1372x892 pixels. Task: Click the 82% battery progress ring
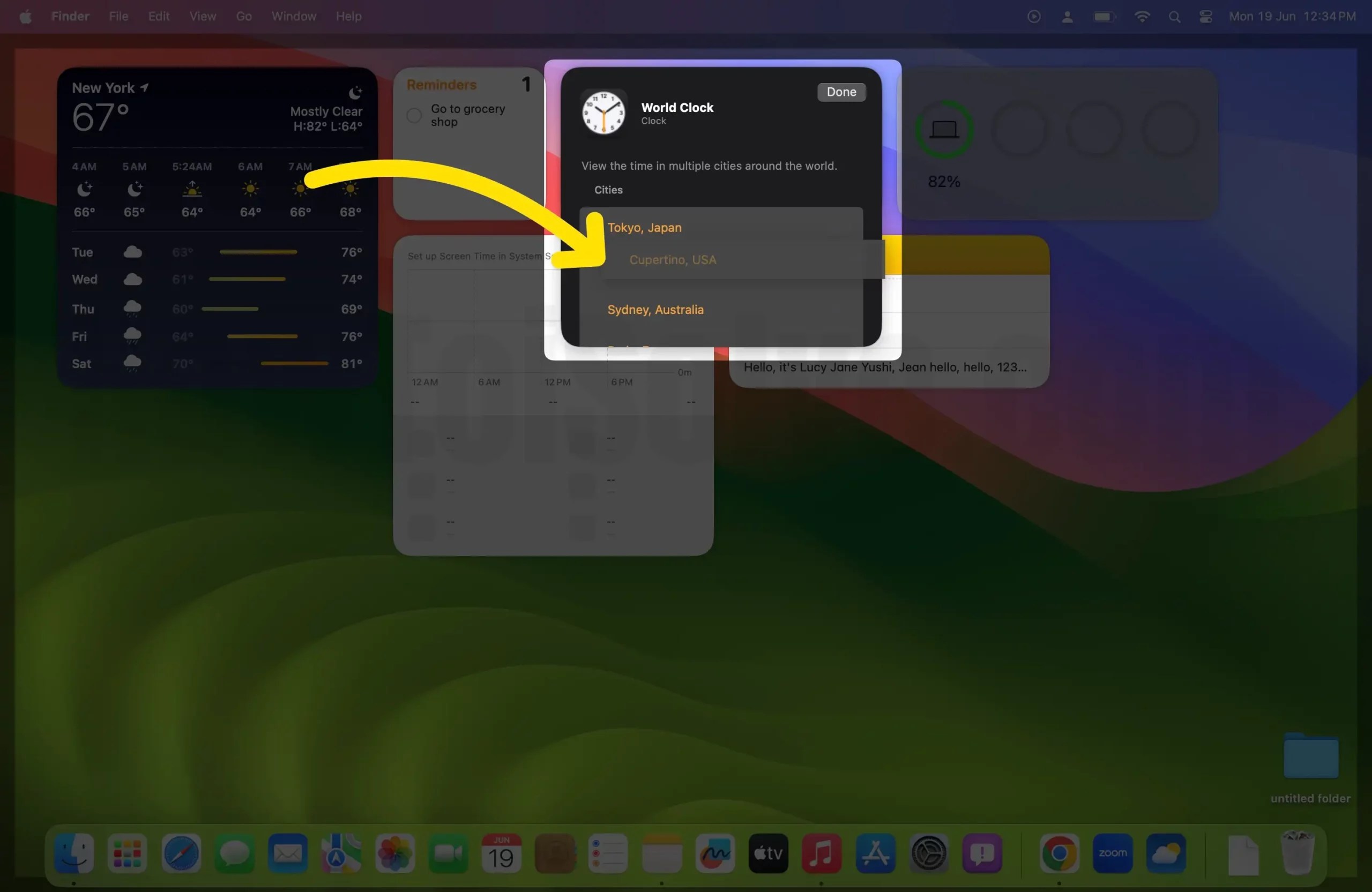coord(943,129)
